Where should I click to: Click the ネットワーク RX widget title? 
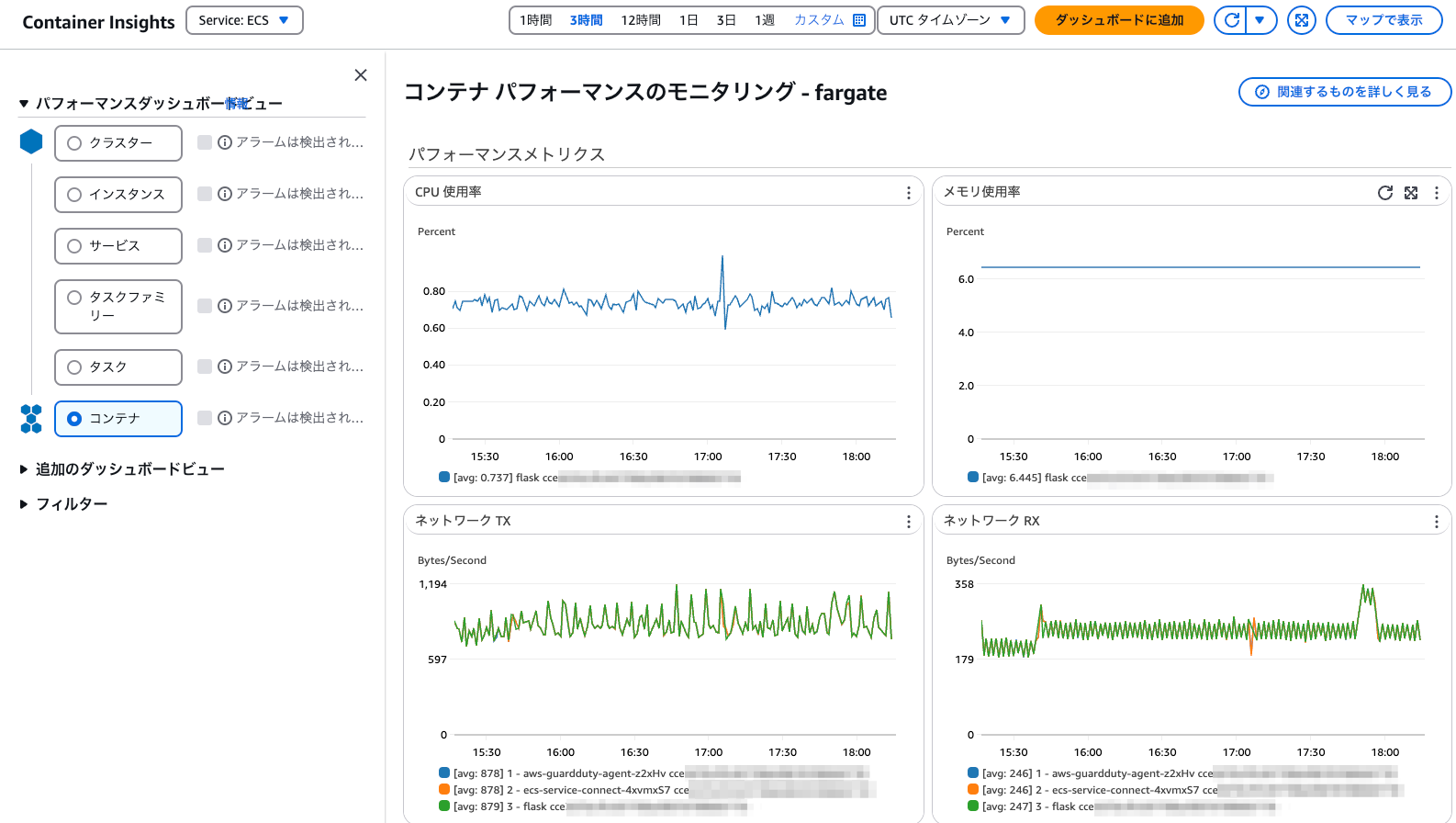click(991, 521)
